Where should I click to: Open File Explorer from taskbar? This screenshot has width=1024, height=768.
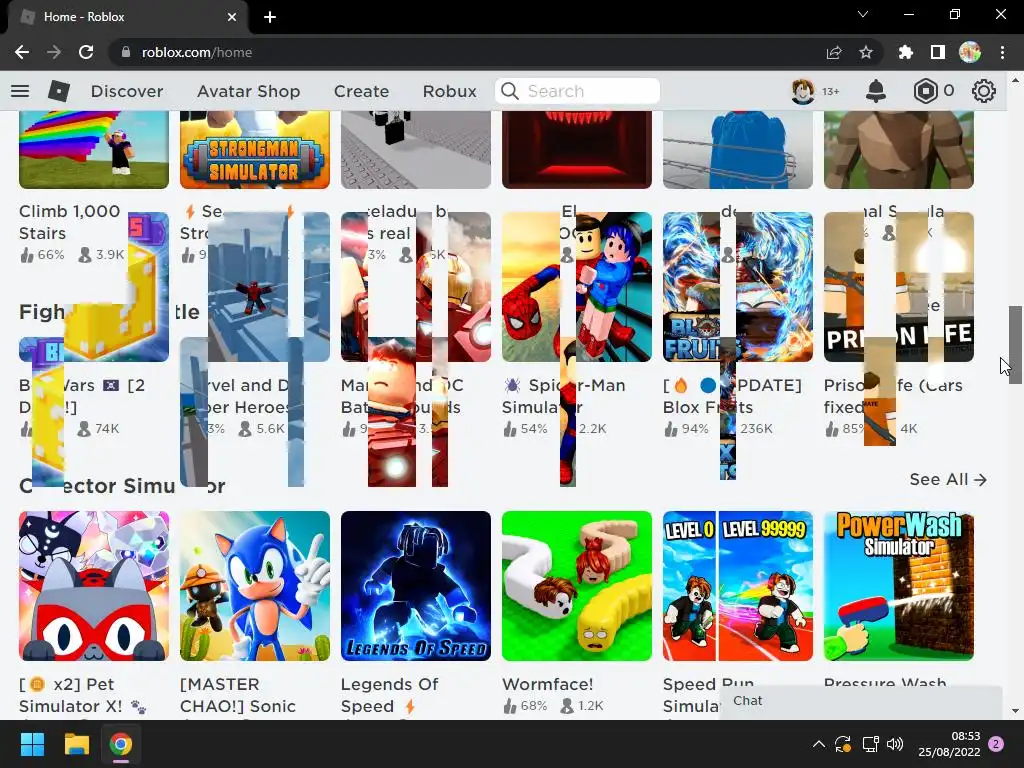pyautogui.click(x=76, y=744)
